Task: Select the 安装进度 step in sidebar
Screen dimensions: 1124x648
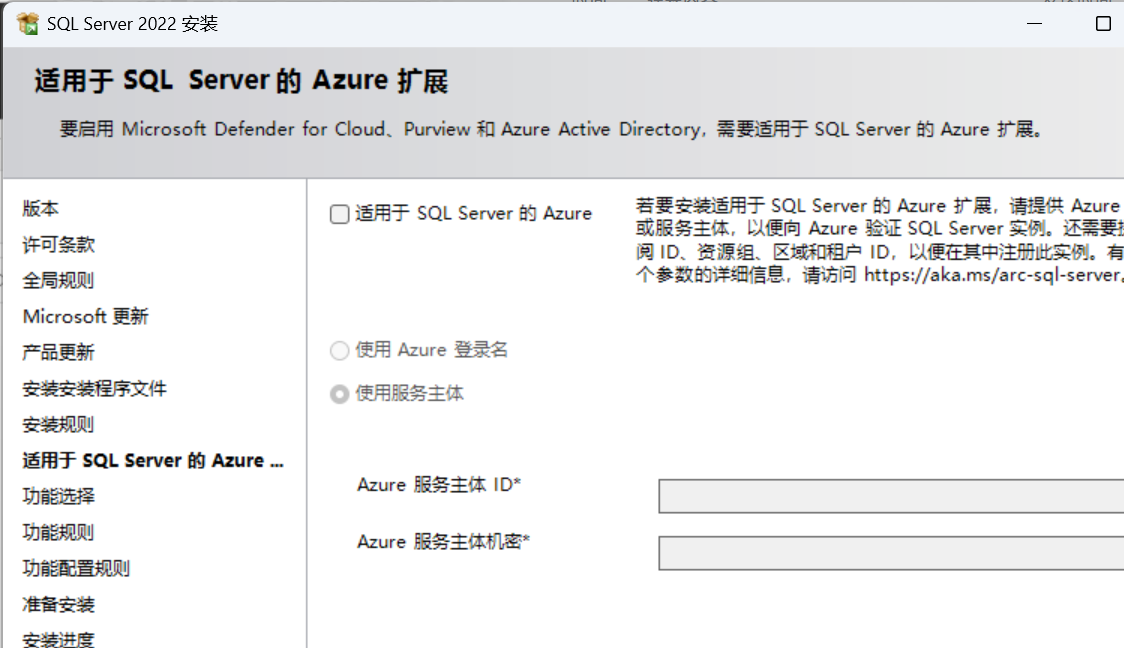Action: pos(58,639)
